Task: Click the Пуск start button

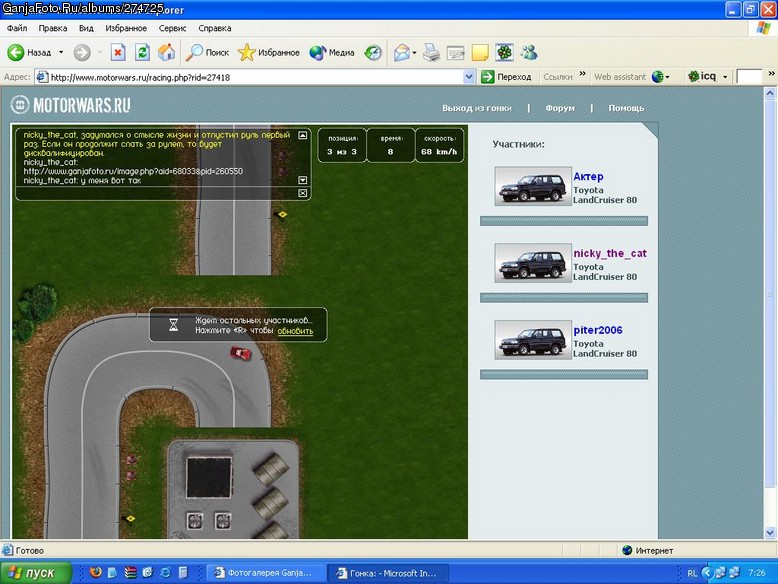Action: click(35, 573)
